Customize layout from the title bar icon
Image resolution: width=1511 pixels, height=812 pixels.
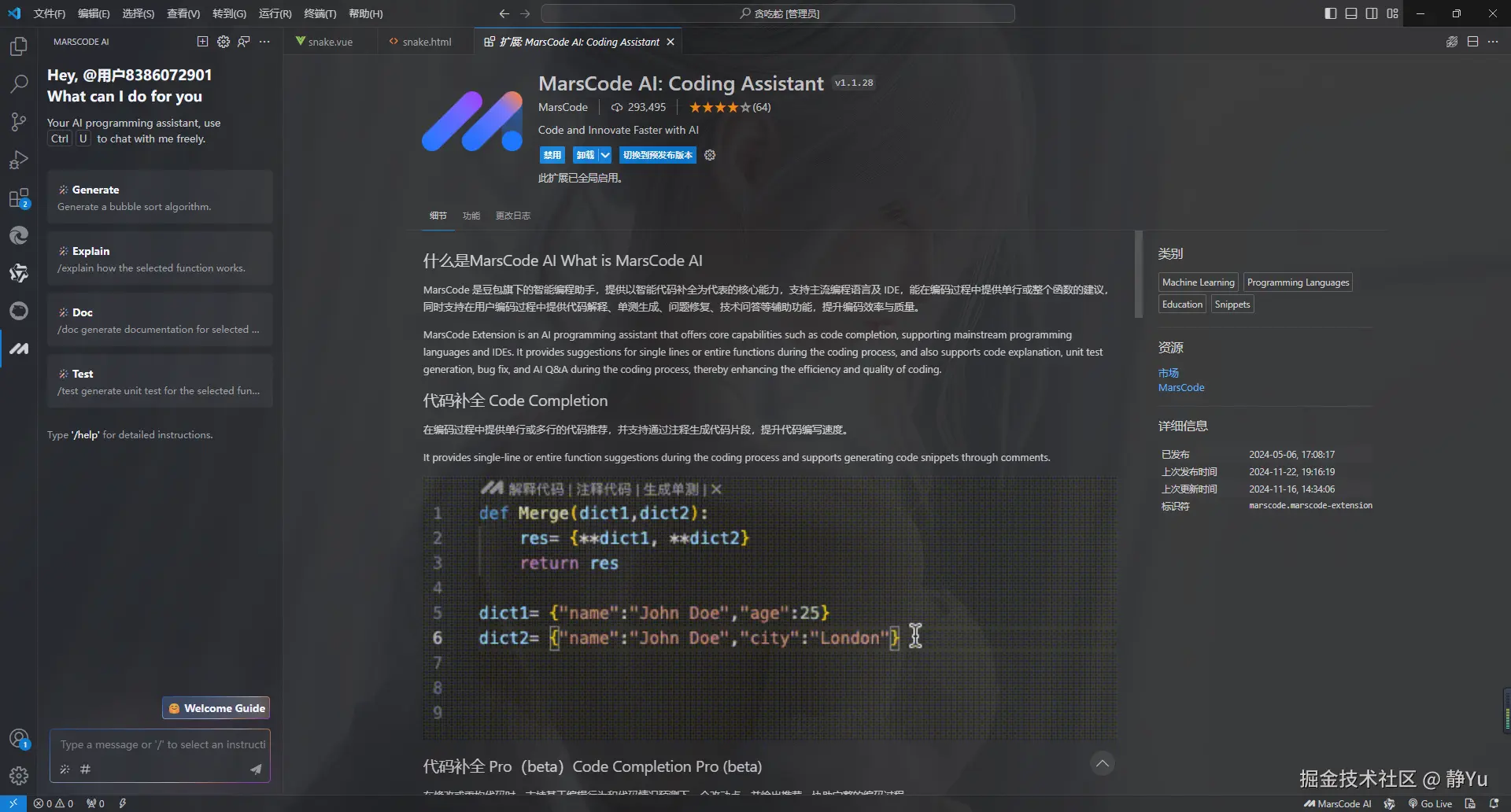point(1392,13)
